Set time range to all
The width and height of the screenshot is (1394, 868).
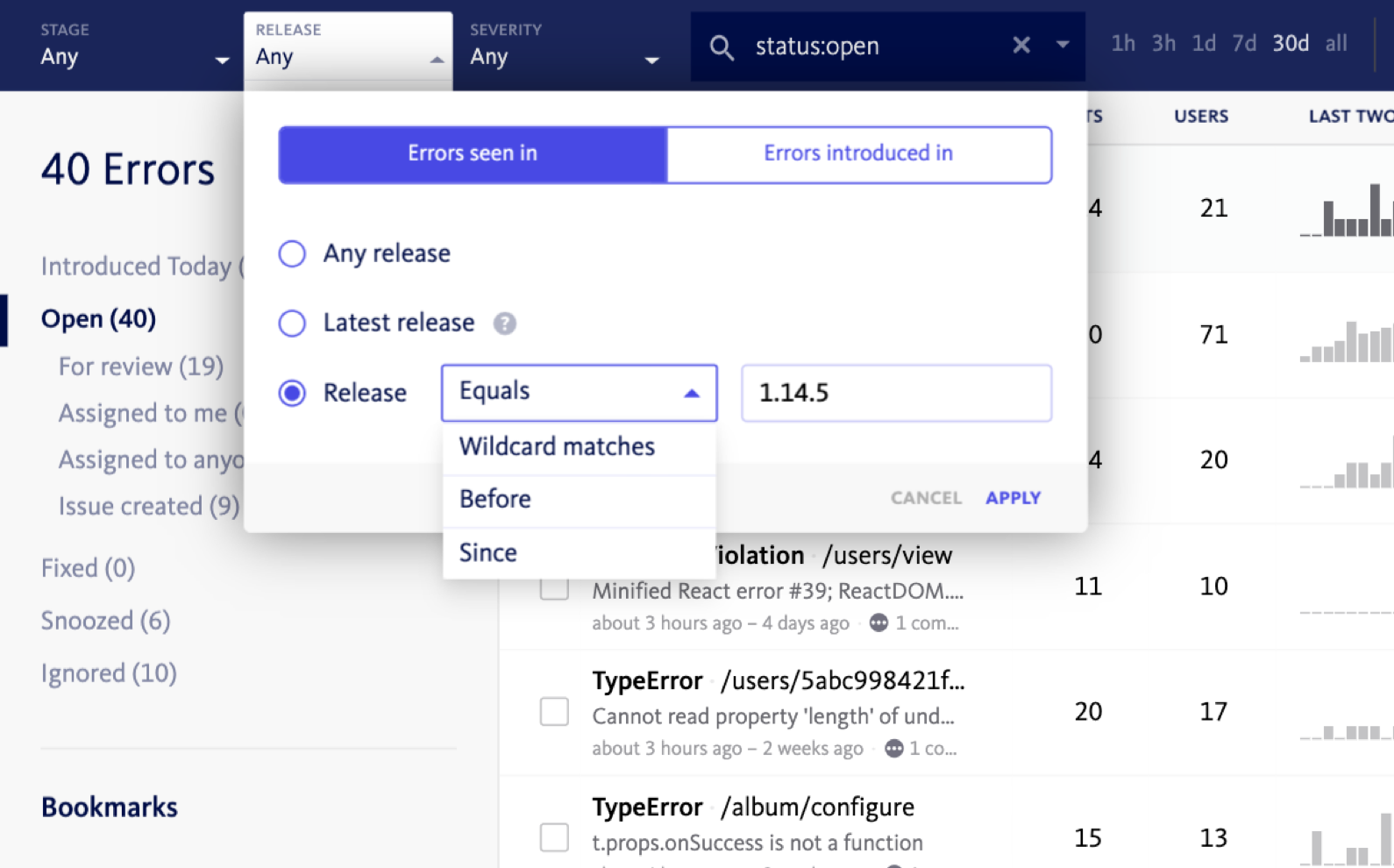[1336, 43]
